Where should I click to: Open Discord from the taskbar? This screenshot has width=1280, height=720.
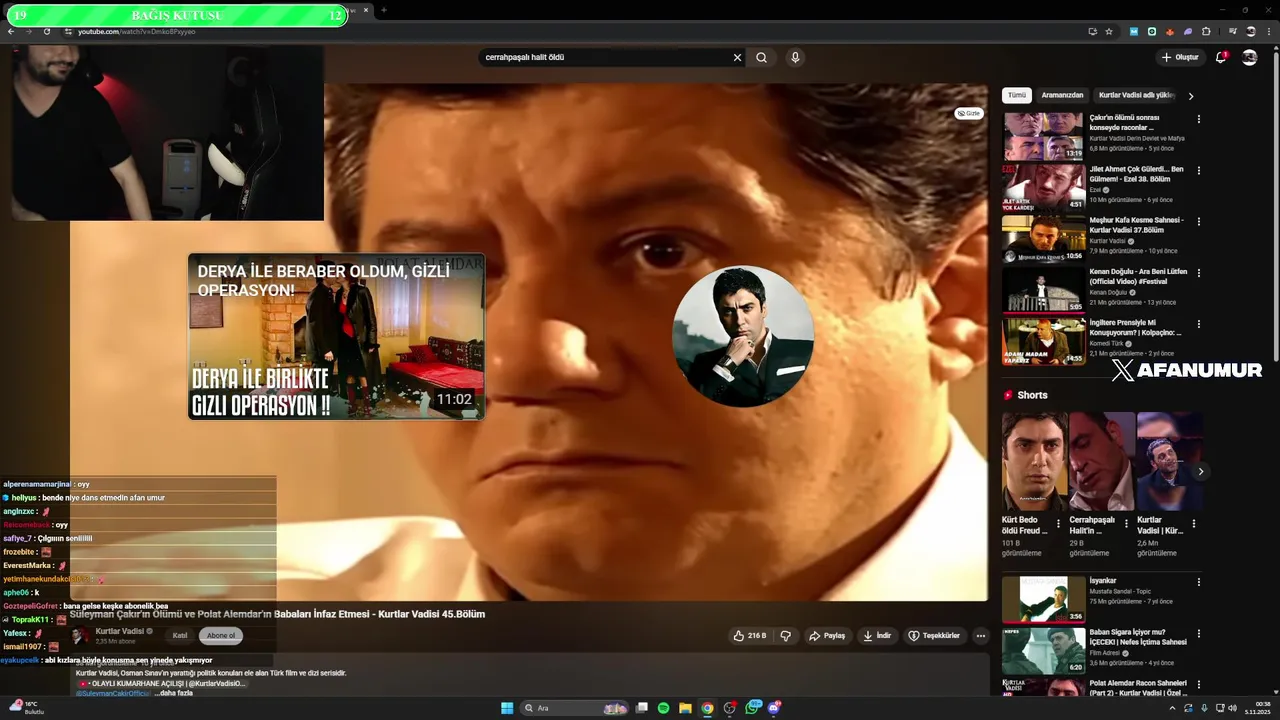pyautogui.click(x=774, y=708)
